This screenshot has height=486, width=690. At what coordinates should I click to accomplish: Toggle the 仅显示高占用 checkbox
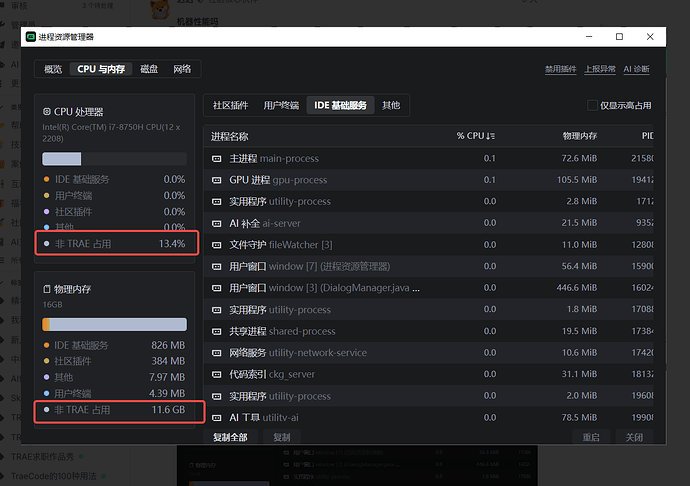(592, 106)
